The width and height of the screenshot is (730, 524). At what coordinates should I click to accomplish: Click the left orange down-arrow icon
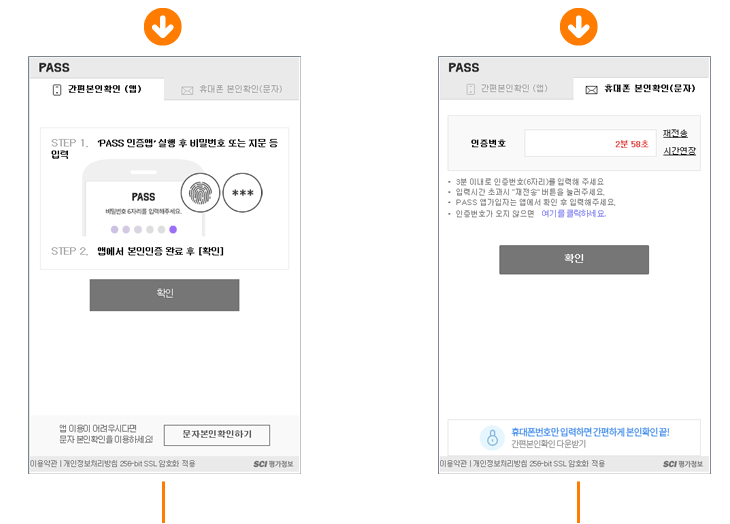(162, 27)
